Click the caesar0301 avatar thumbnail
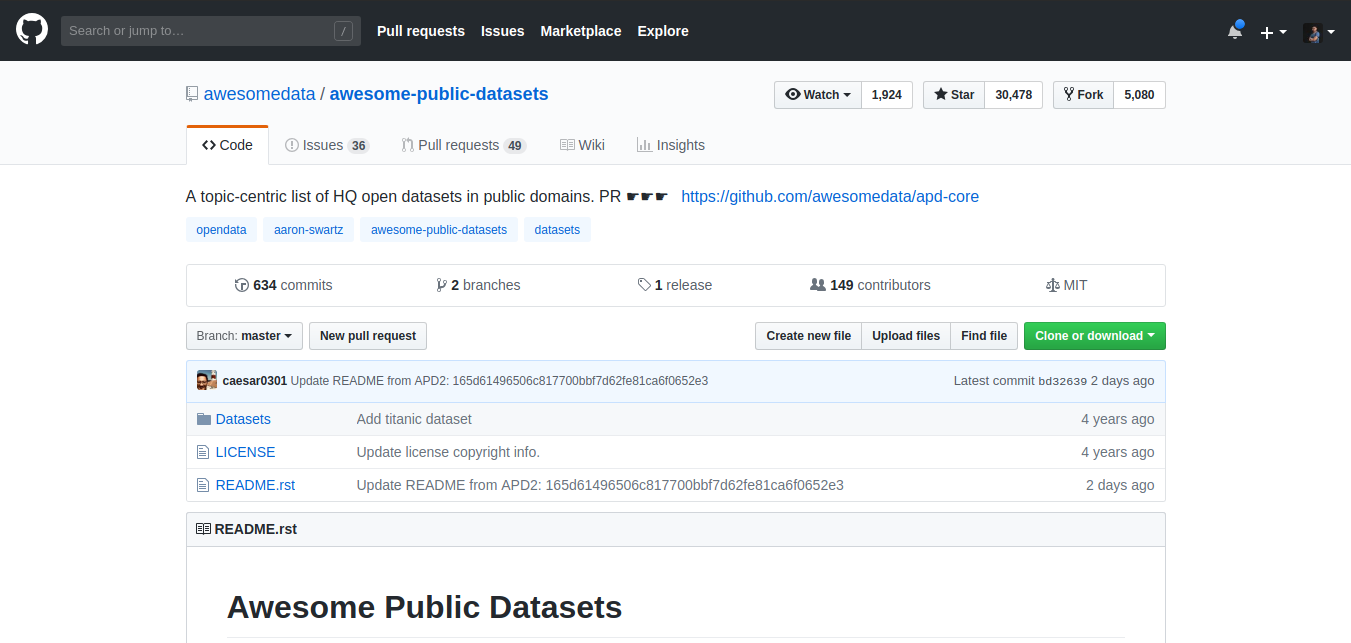The height and width of the screenshot is (643, 1351). pos(207,380)
